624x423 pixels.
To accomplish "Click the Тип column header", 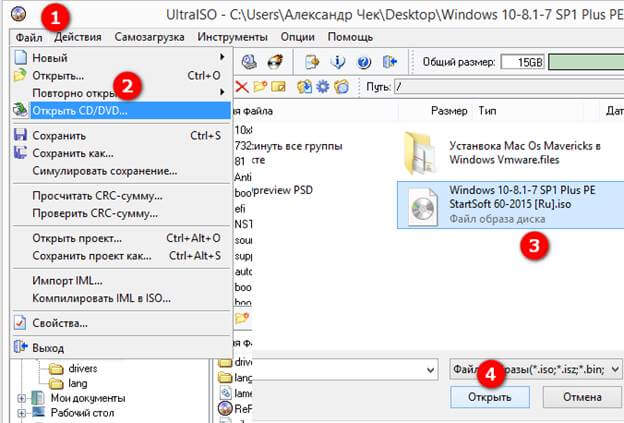I will tap(487, 111).
